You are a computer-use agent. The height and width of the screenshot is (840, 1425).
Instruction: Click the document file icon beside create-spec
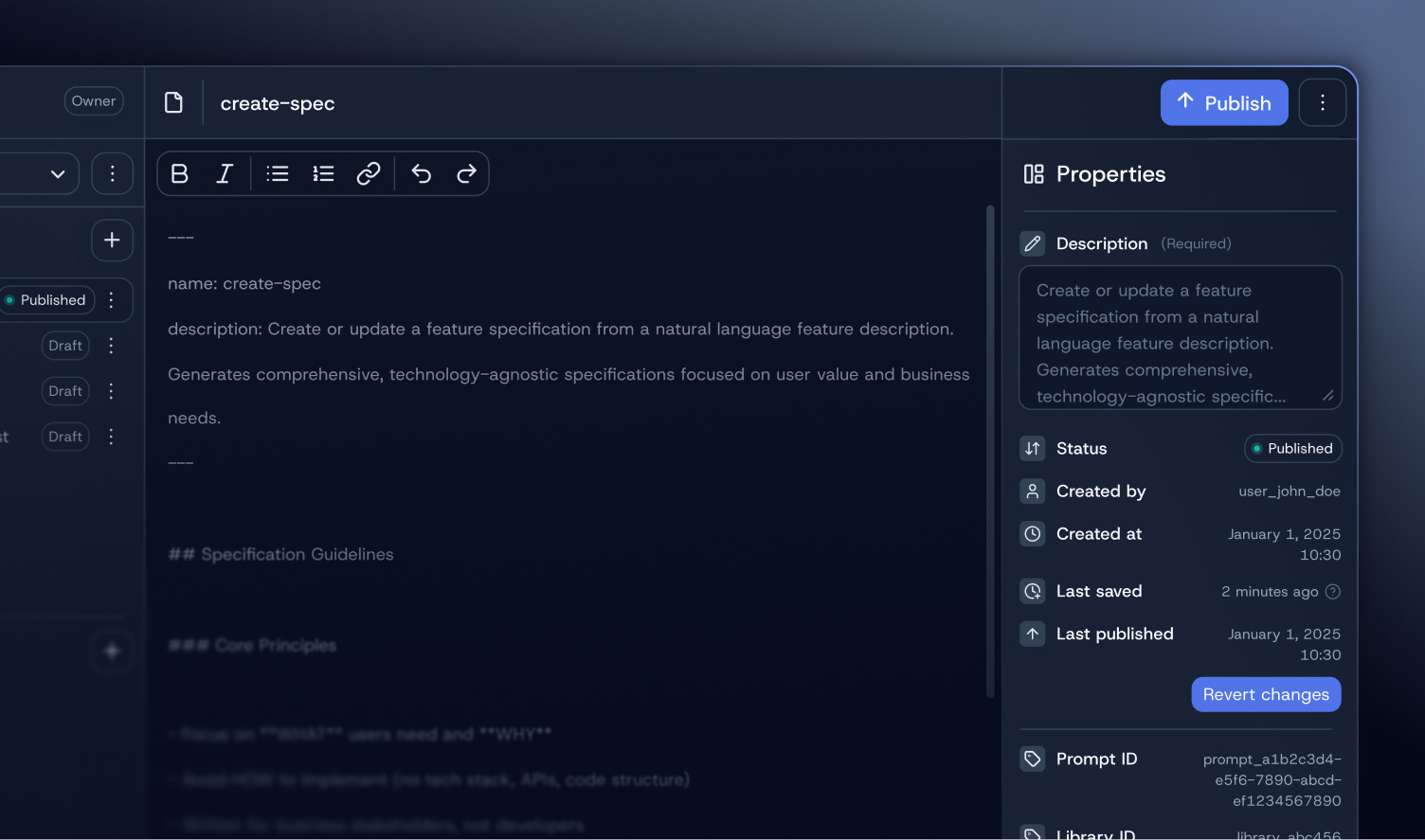[173, 102]
